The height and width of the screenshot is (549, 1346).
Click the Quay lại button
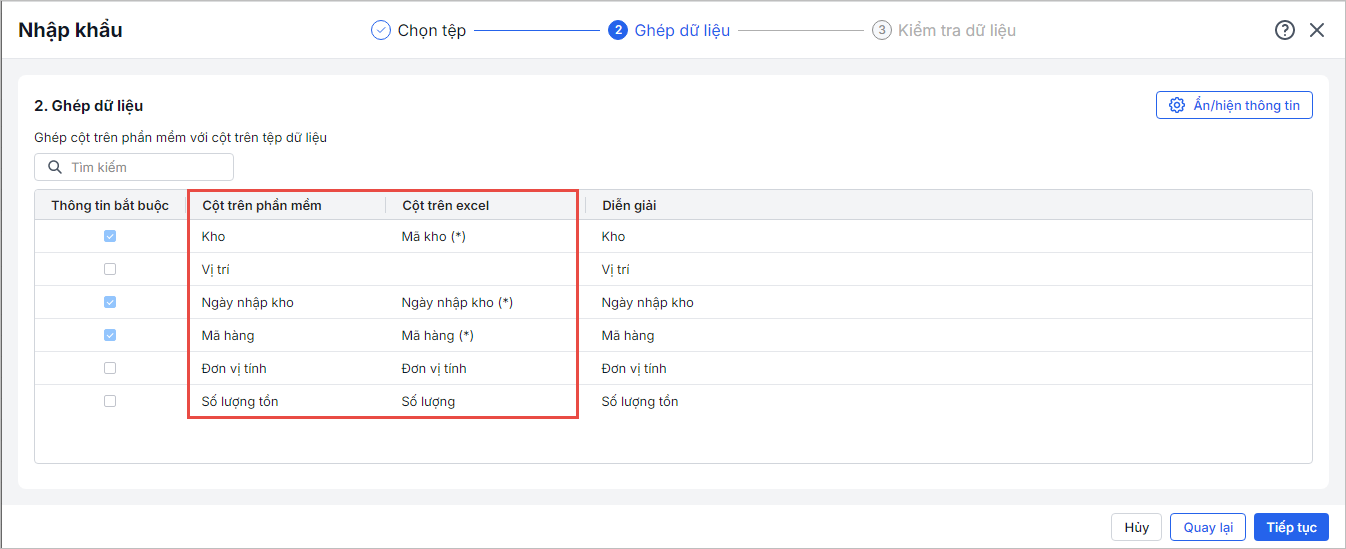coord(1208,527)
